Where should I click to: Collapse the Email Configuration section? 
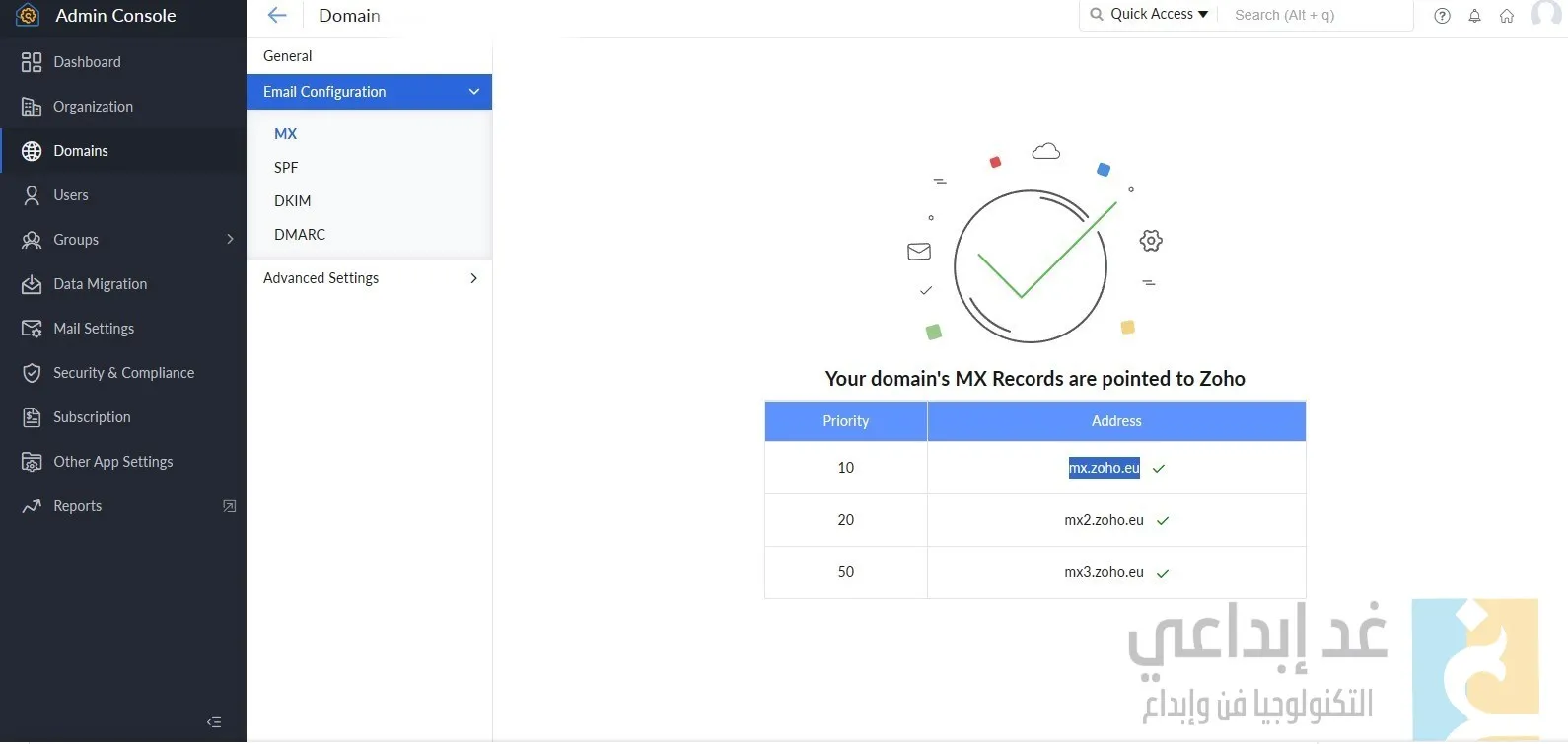[474, 92]
